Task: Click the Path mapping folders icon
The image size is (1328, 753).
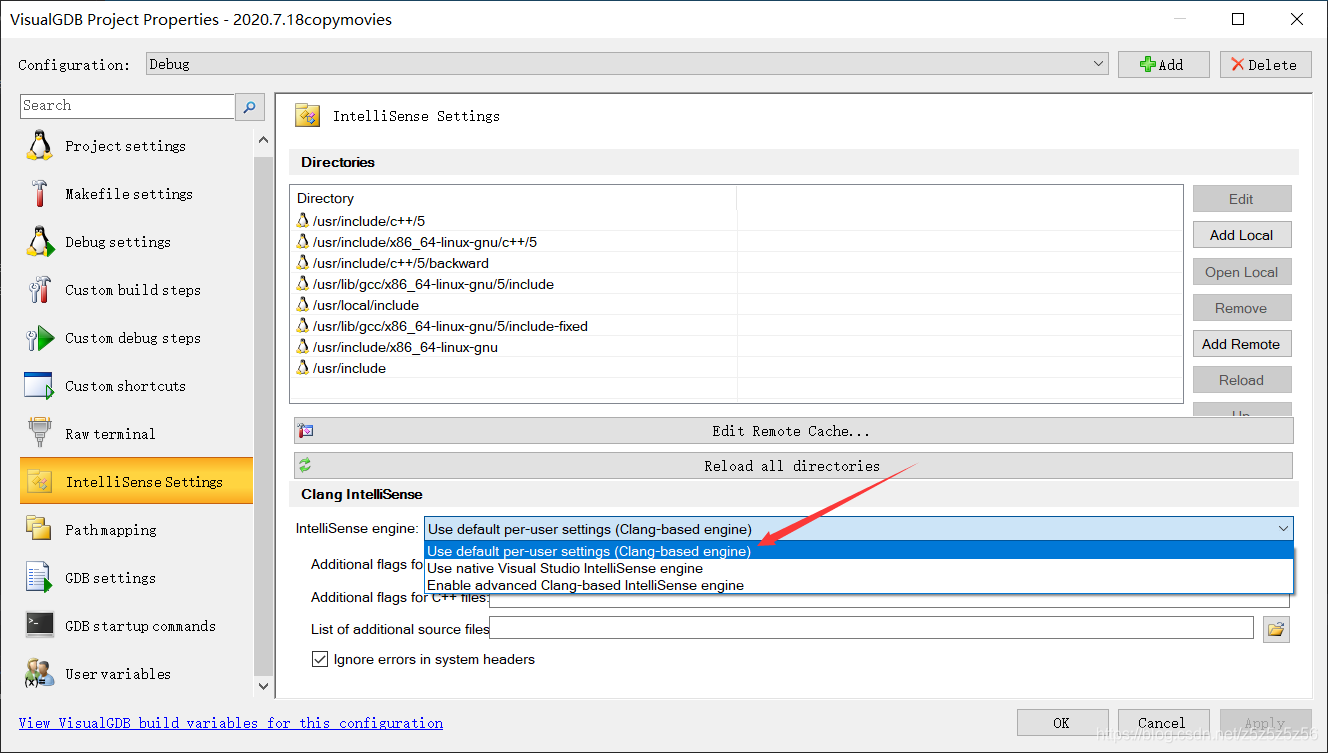Action: pyautogui.click(x=39, y=530)
